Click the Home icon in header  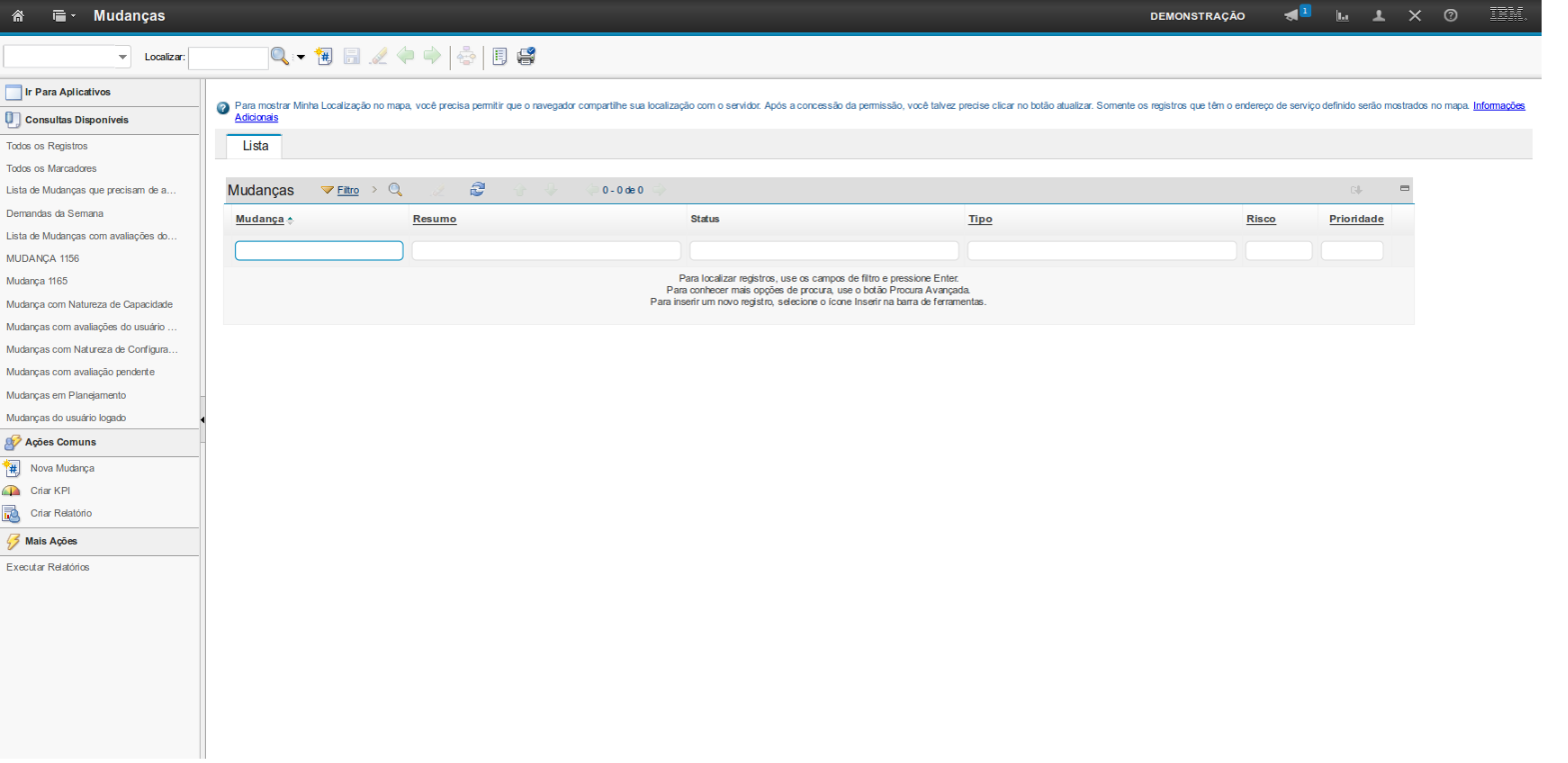(x=17, y=16)
